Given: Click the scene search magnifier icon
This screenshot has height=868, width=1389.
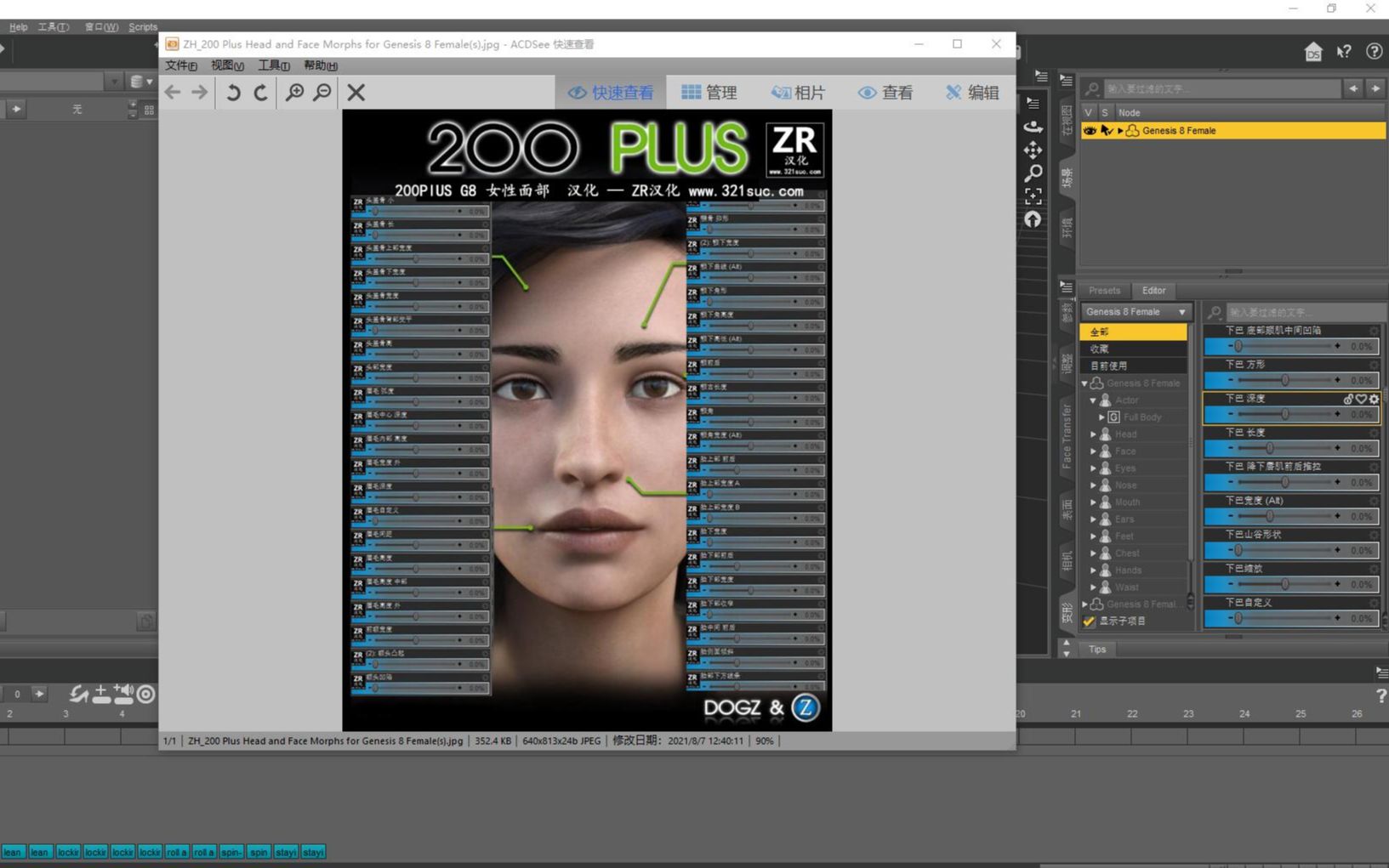Looking at the screenshot, I should [1092, 88].
